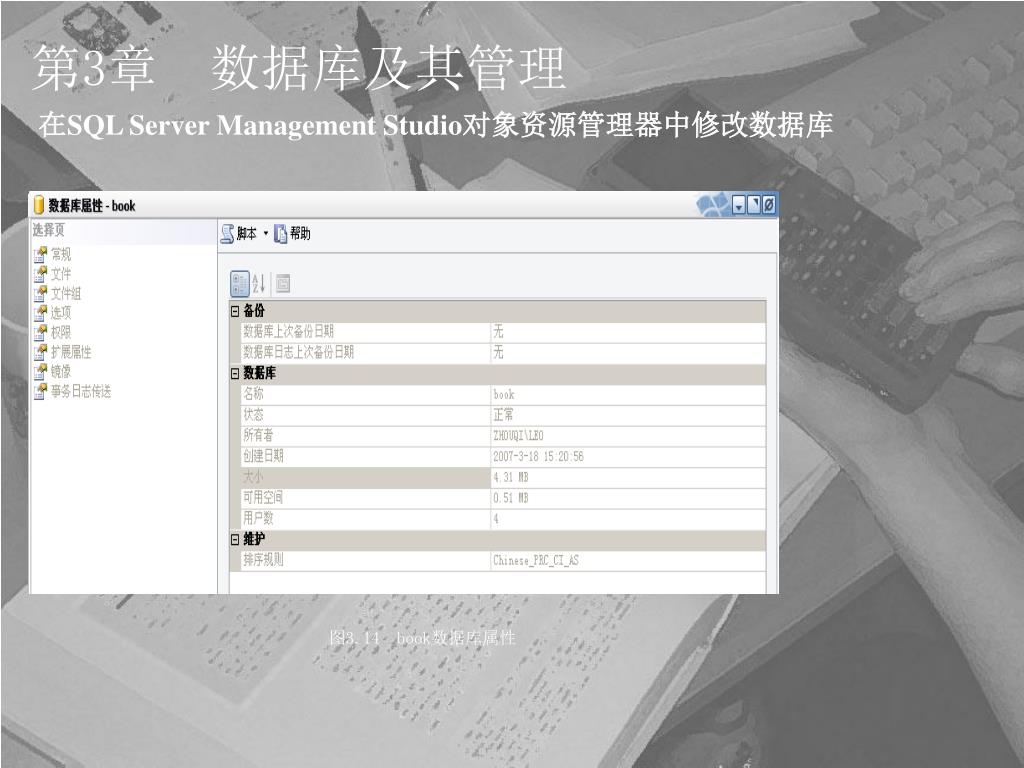The image size is (1024, 768).
Task: Select the 选项 page label
Action: click(61, 313)
